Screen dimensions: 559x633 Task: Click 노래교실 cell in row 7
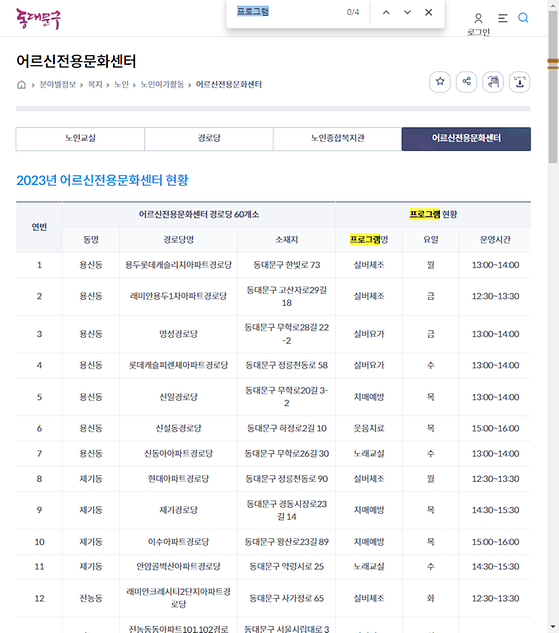click(369, 454)
